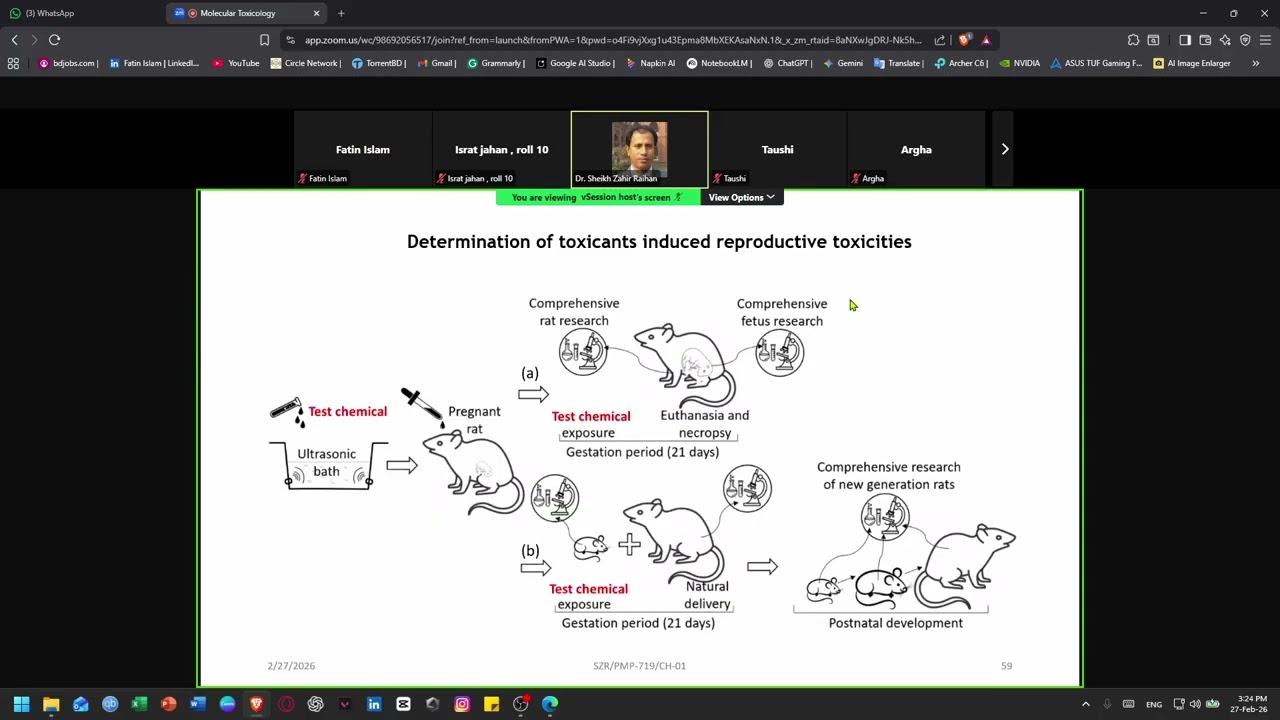Open OBS Studio from the taskbar

pyautogui.click(x=521, y=704)
